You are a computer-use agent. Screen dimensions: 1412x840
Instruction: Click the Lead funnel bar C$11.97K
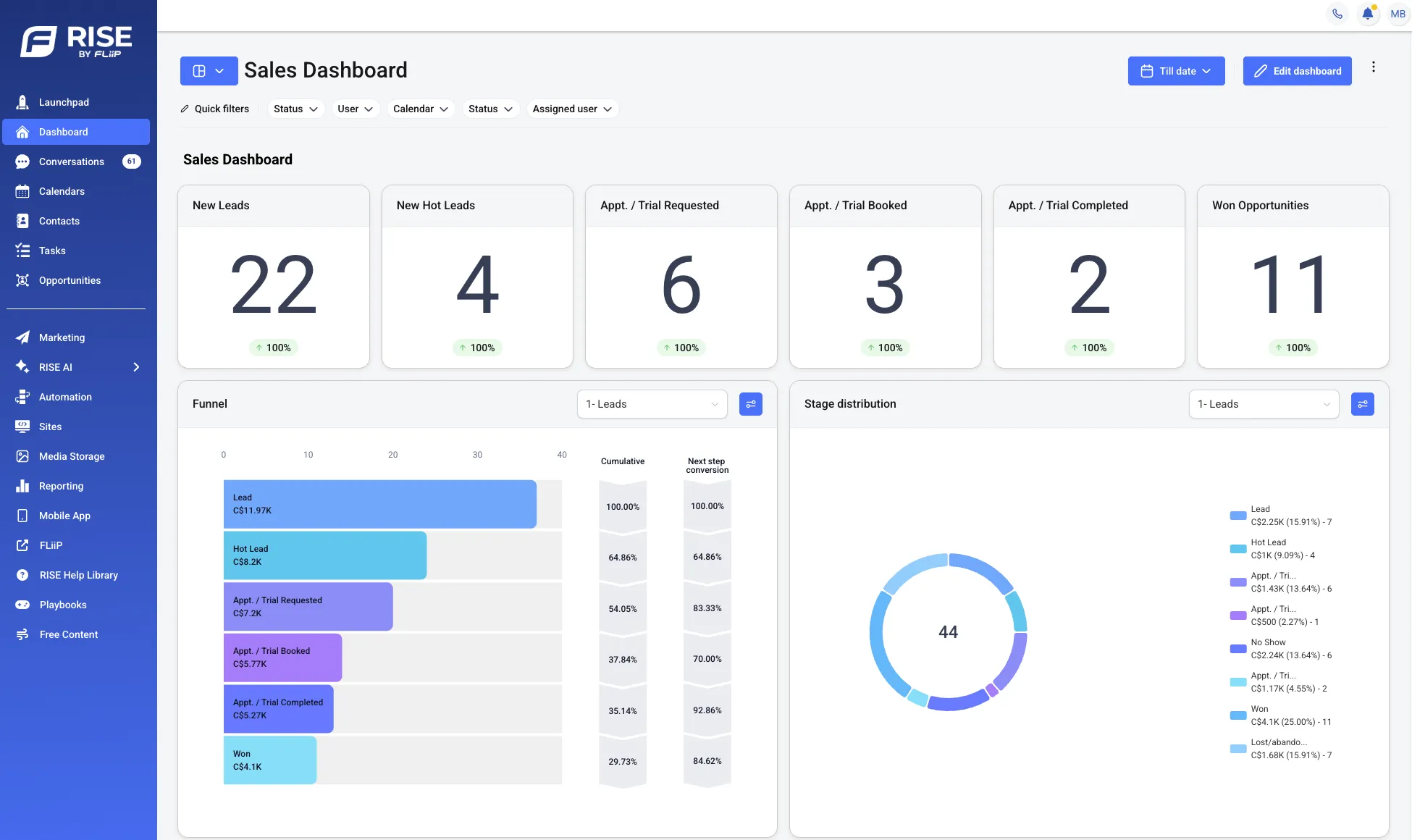coord(379,504)
